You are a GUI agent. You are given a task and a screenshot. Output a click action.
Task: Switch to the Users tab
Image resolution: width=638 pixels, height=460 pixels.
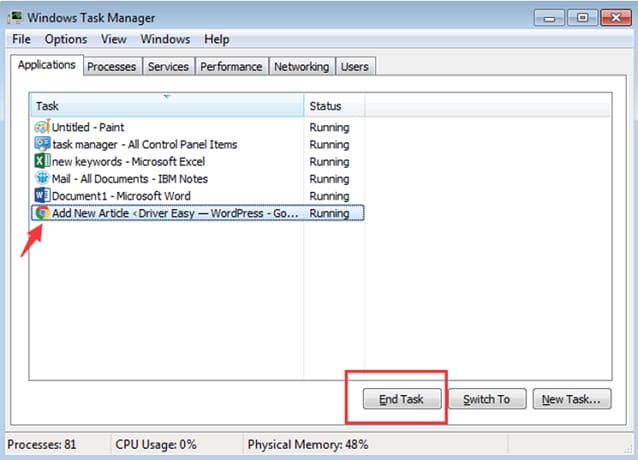[x=355, y=67]
